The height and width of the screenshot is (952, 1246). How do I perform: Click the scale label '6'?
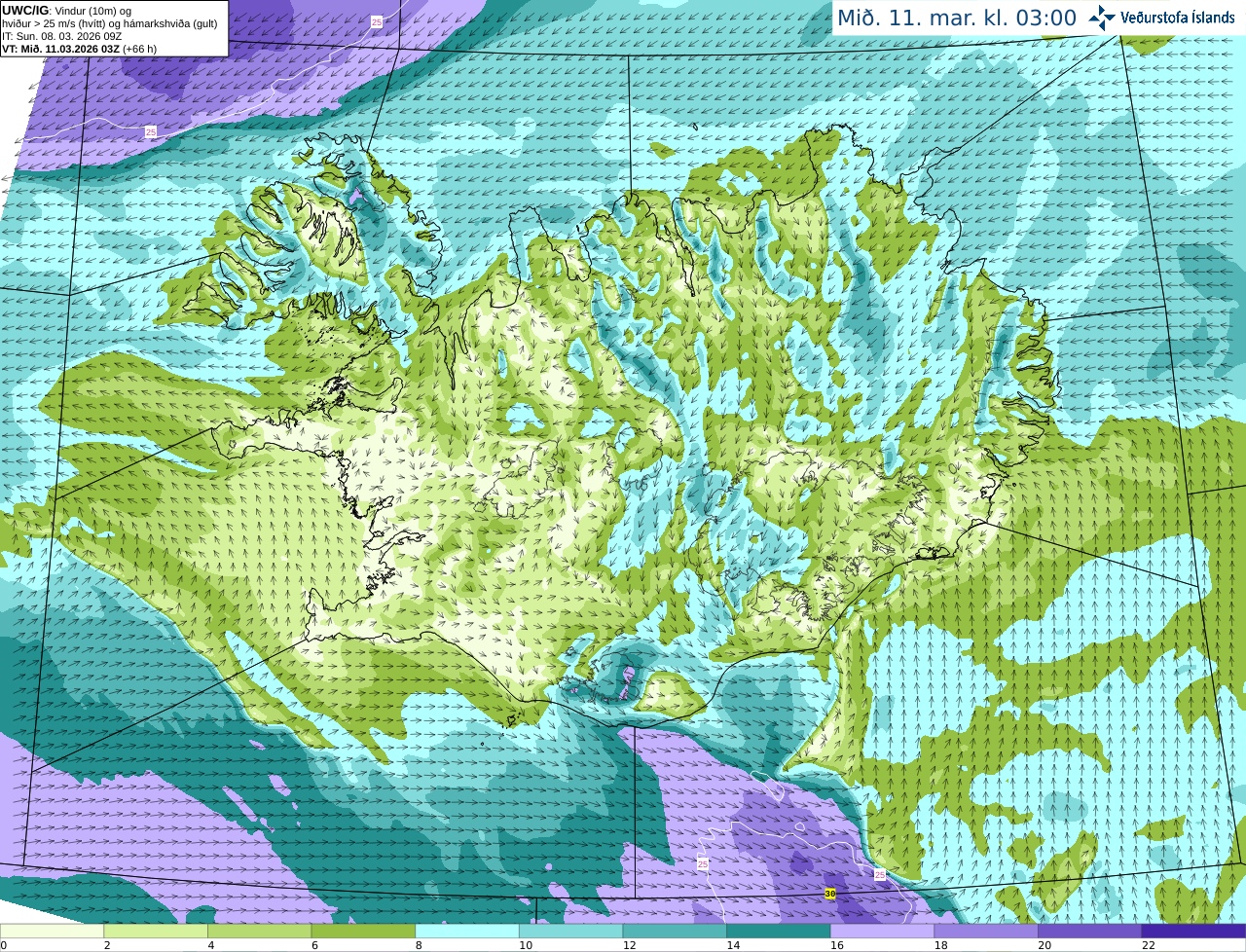tap(314, 945)
